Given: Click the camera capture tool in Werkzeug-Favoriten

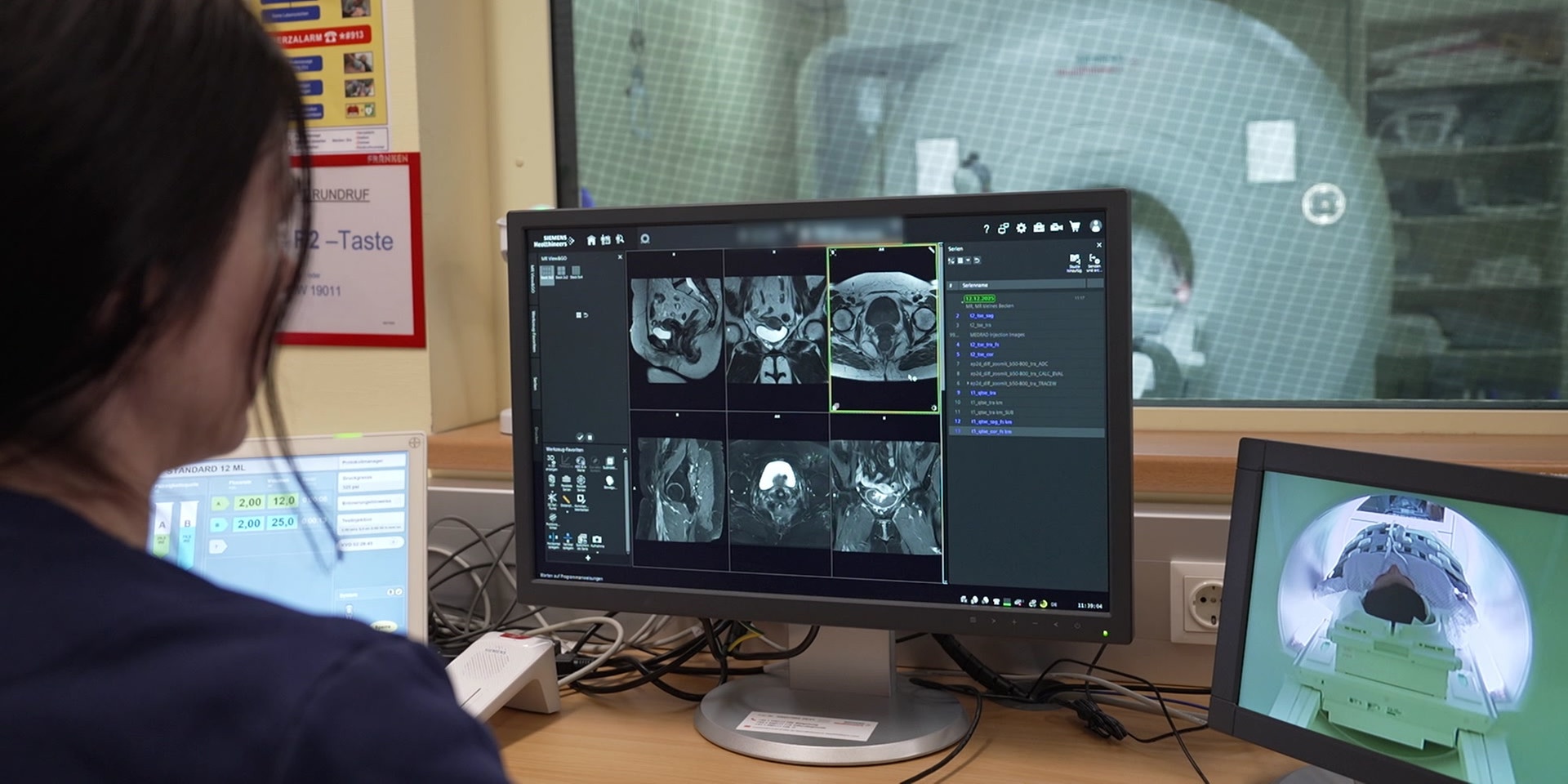Looking at the screenshot, I should 597,540.
